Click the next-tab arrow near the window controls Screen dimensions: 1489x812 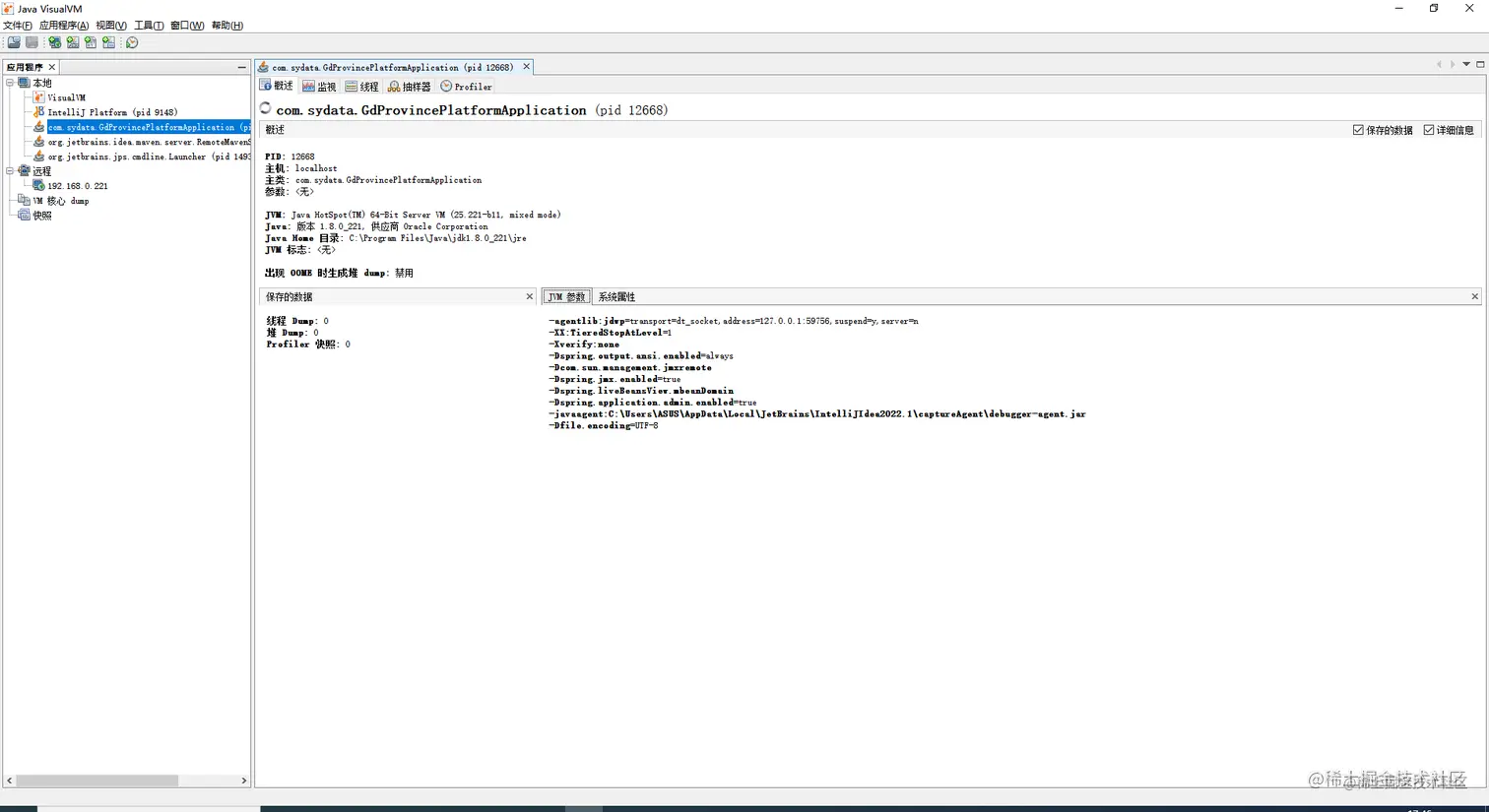1453,65
